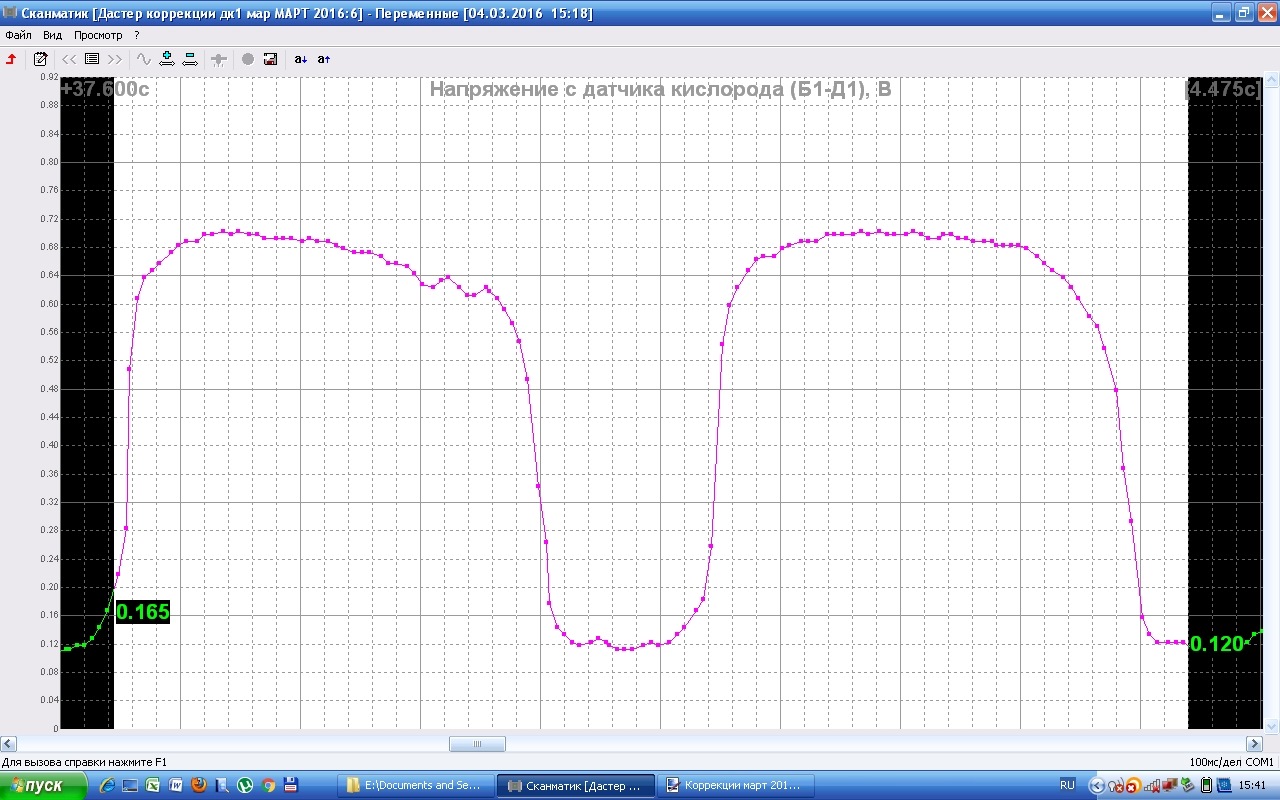This screenshot has height=800, width=1280.
Task: Click the network signal tray icon
Action: tap(1152, 786)
